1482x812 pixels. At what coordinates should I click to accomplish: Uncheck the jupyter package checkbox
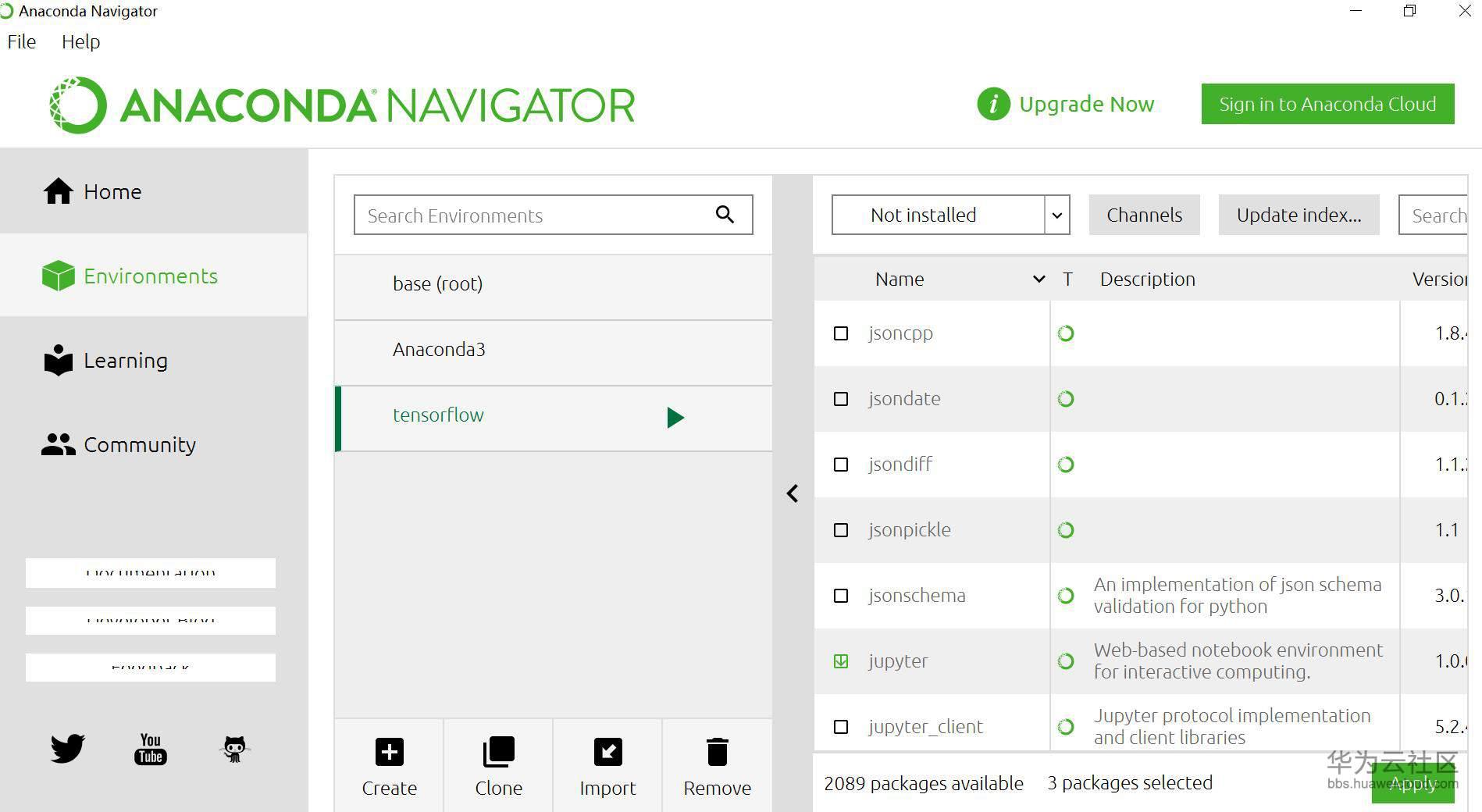841,661
